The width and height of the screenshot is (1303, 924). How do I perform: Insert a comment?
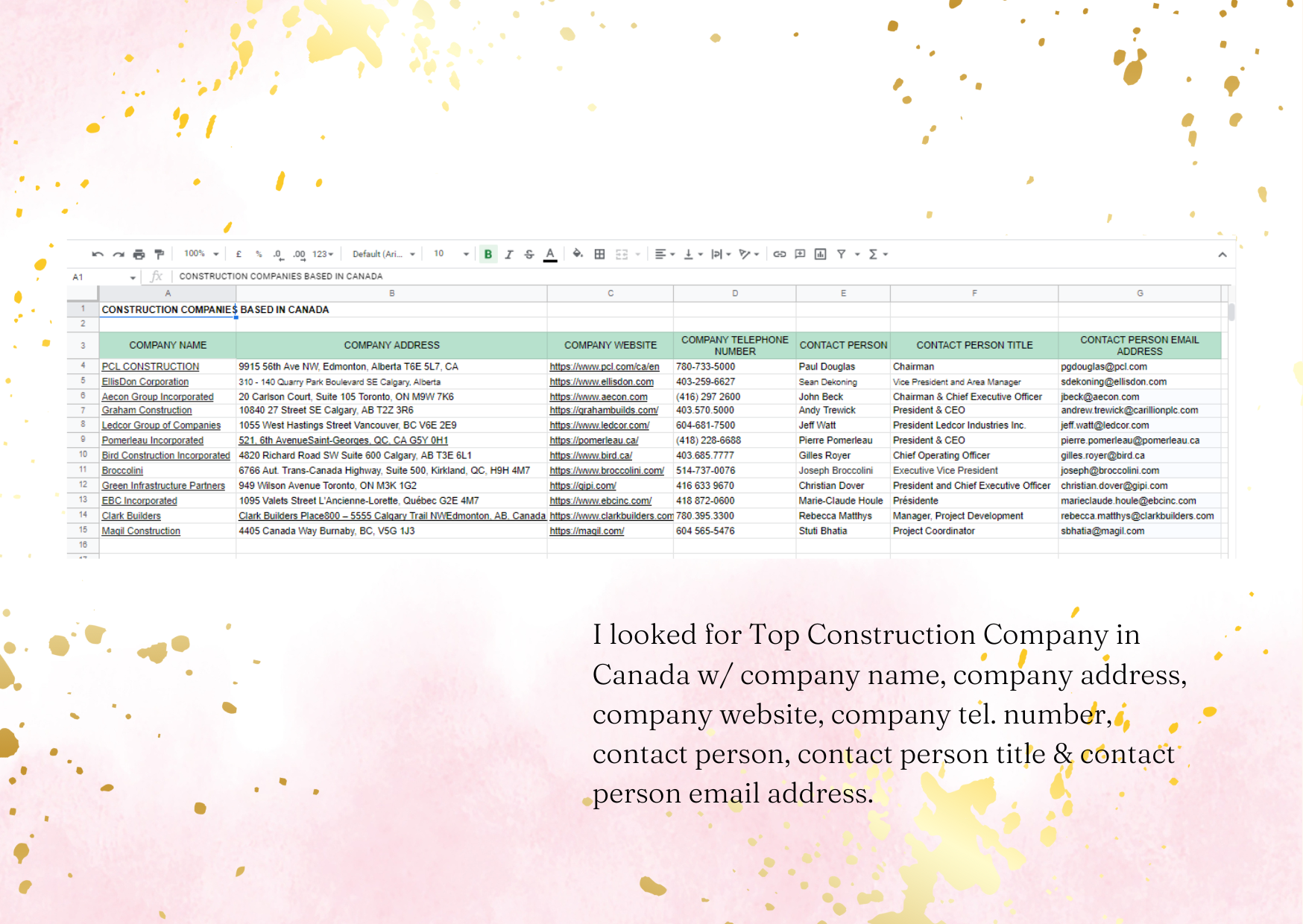tap(800, 254)
